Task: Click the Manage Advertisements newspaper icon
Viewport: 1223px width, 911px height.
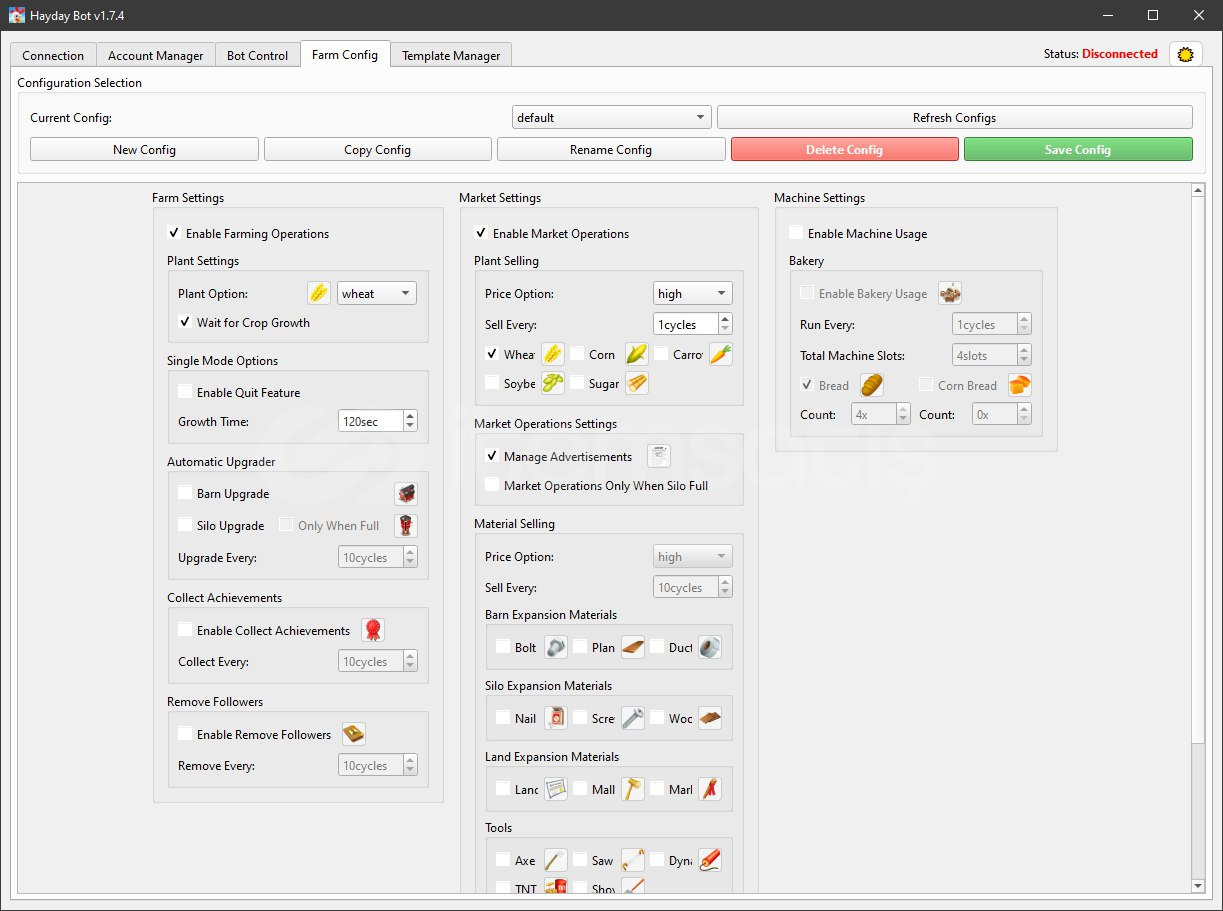Action: pyautogui.click(x=658, y=456)
